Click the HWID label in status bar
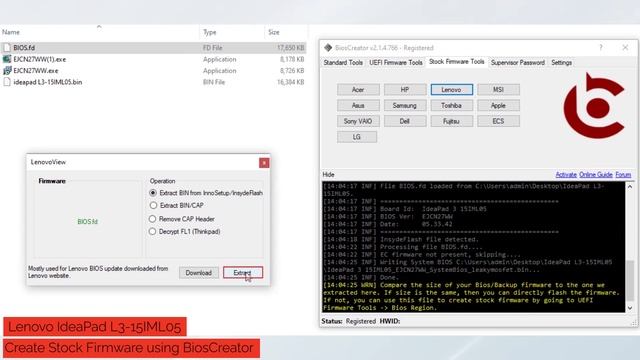This screenshot has width=640, height=360. tap(390, 321)
